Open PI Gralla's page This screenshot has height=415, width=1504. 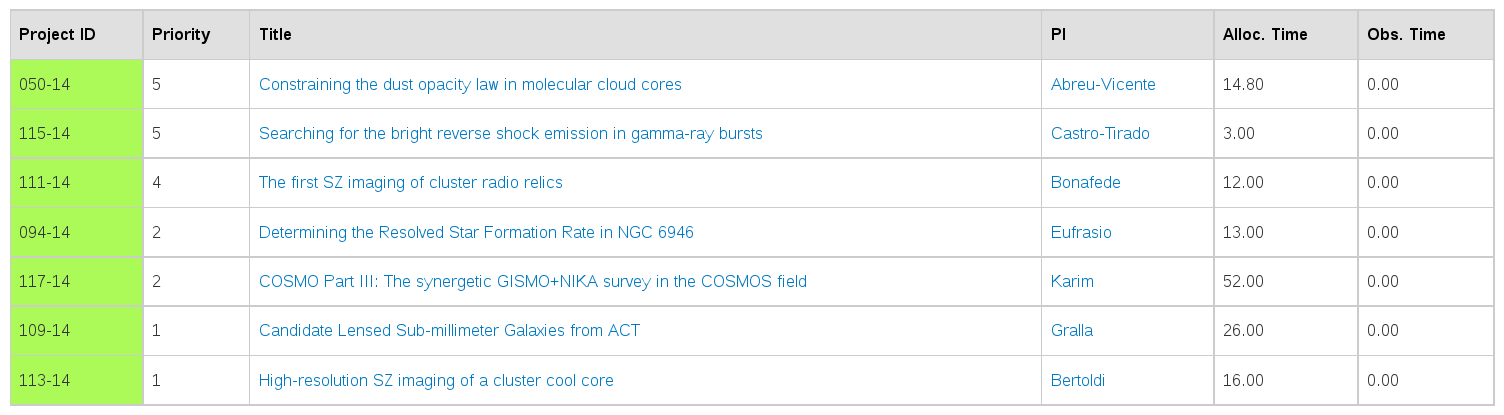tap(1072, 330)
